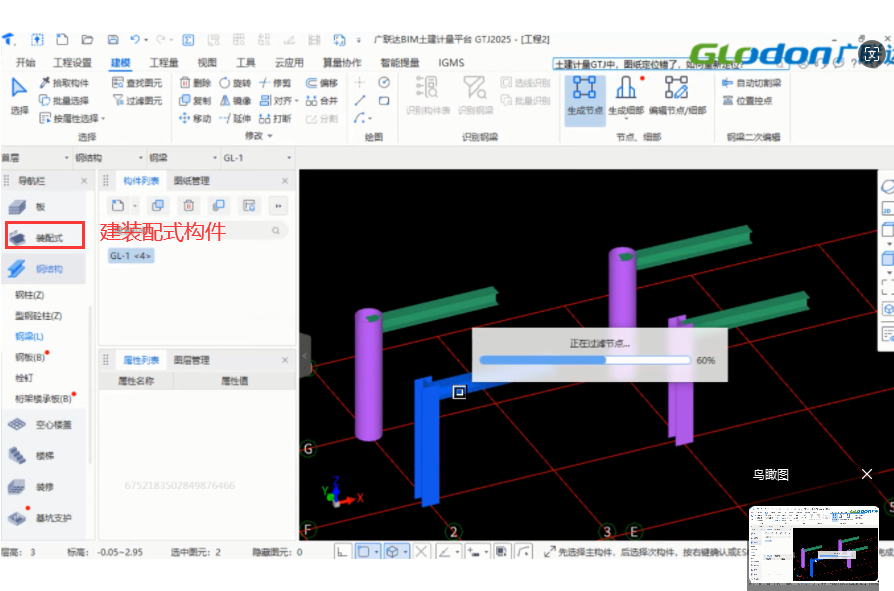Click 过滤图元 filter elements tool
The width and height of the screenshot is (894, 591).
[137, 100]
